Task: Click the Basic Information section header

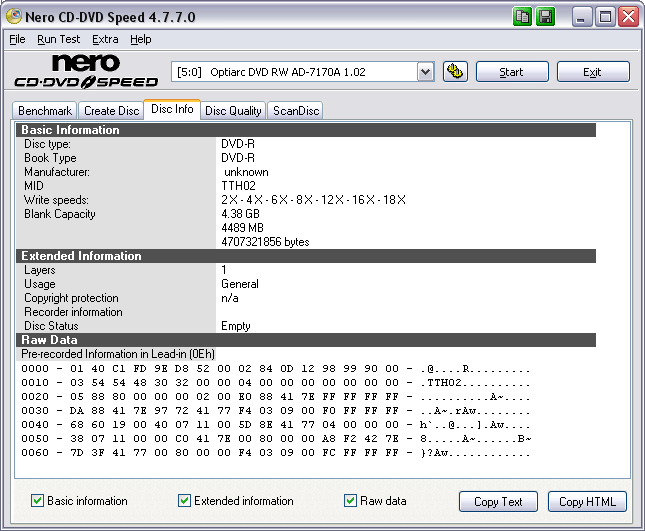Action: (306, 130)
